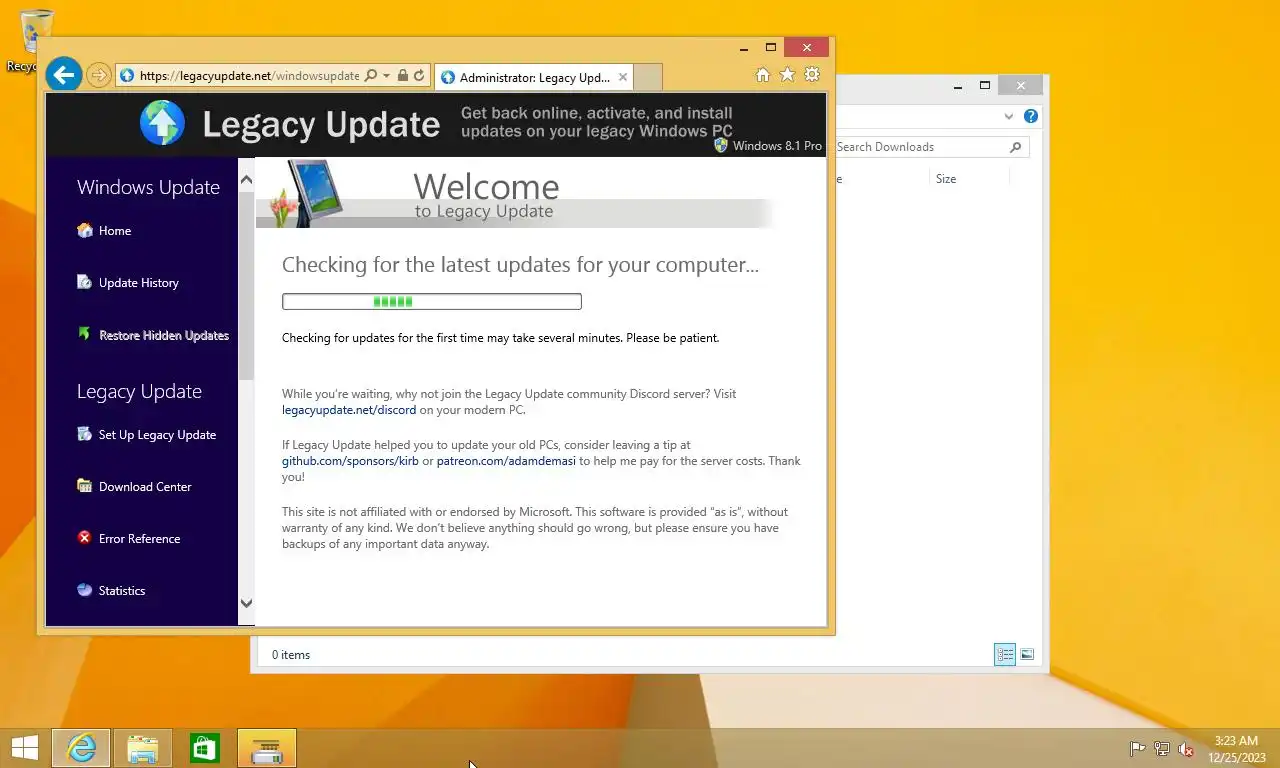1280x768 pixels.
Task: Click the '0 items' status bar text
Action: coord(291,655)
